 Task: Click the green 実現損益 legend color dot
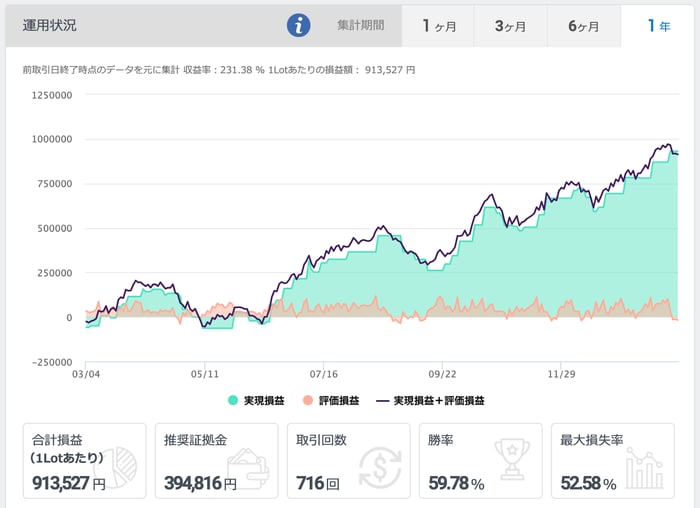pos(232,400)
